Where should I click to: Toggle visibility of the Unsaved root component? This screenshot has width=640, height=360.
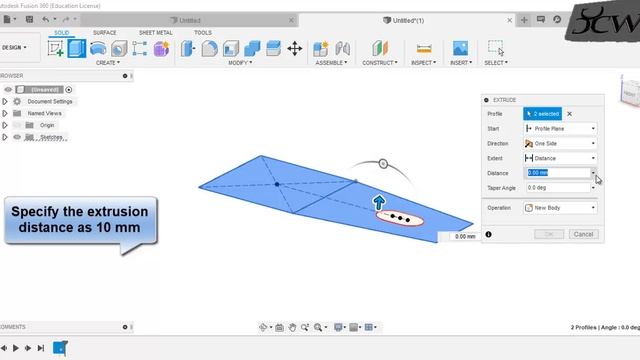coord(8,89)
